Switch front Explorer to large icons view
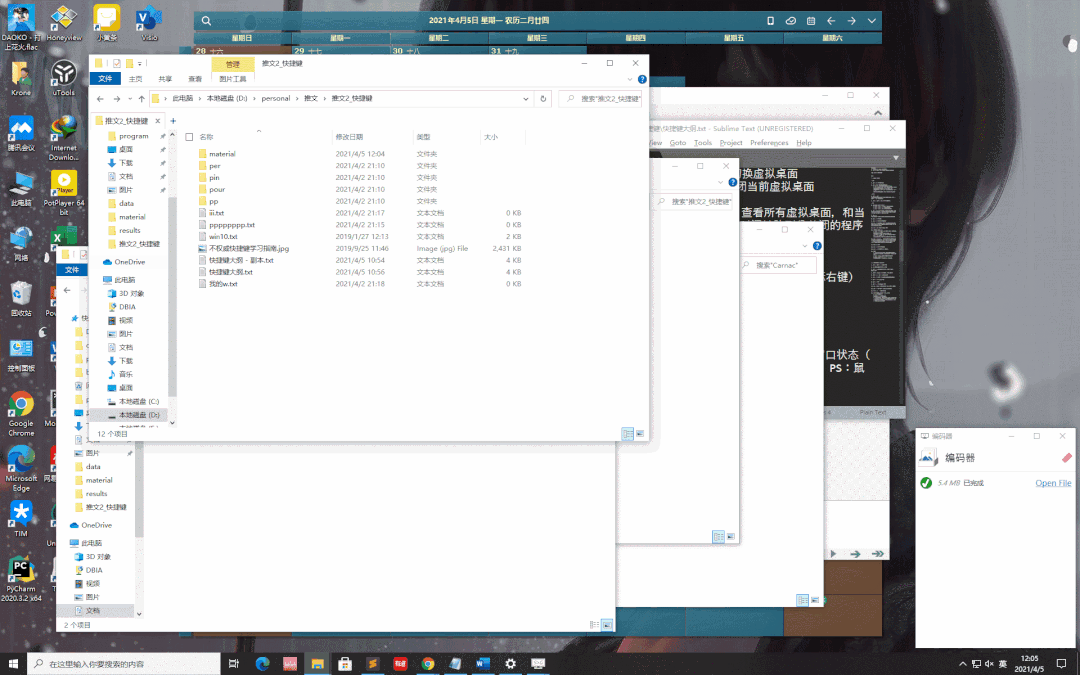This screenshot has width=1080, height=675. coord(640,434)
